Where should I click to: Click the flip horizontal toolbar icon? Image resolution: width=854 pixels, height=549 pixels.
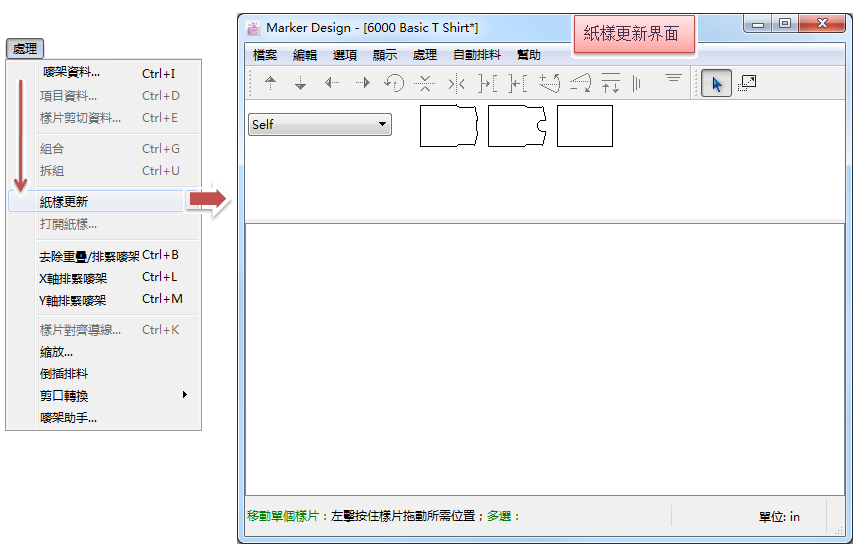456,84
